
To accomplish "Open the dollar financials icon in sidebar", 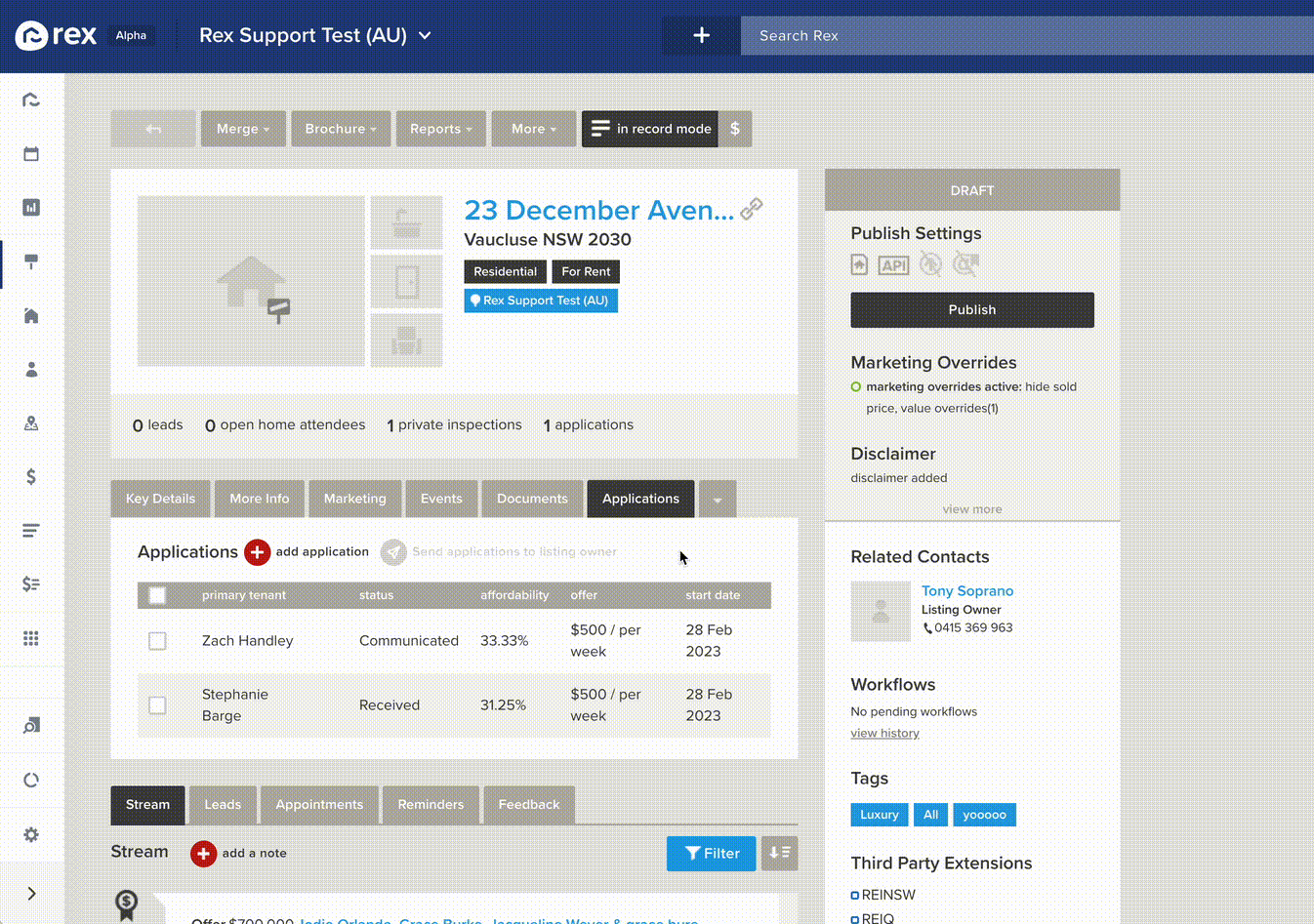I will click(x=30, y=476).
